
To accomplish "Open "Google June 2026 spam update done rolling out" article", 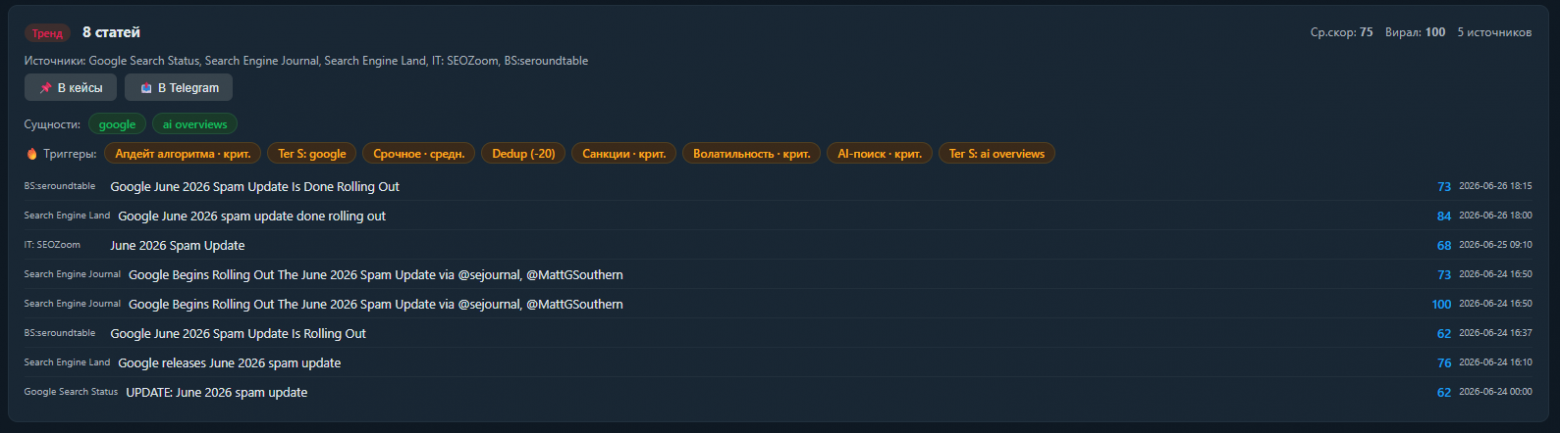I will [252, 216].
